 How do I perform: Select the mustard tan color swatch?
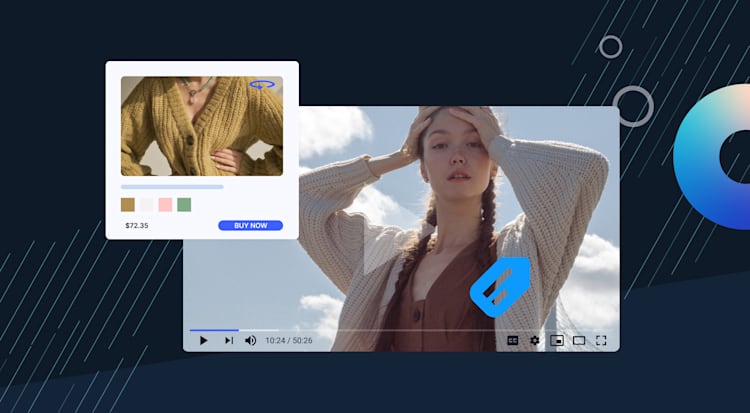click(128, 205)
